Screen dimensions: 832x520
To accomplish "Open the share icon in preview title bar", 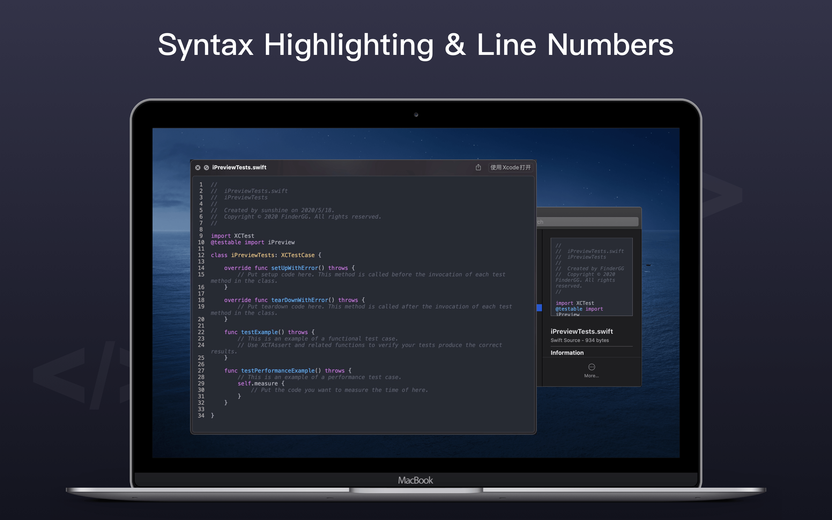I will [x=478, y=168].
